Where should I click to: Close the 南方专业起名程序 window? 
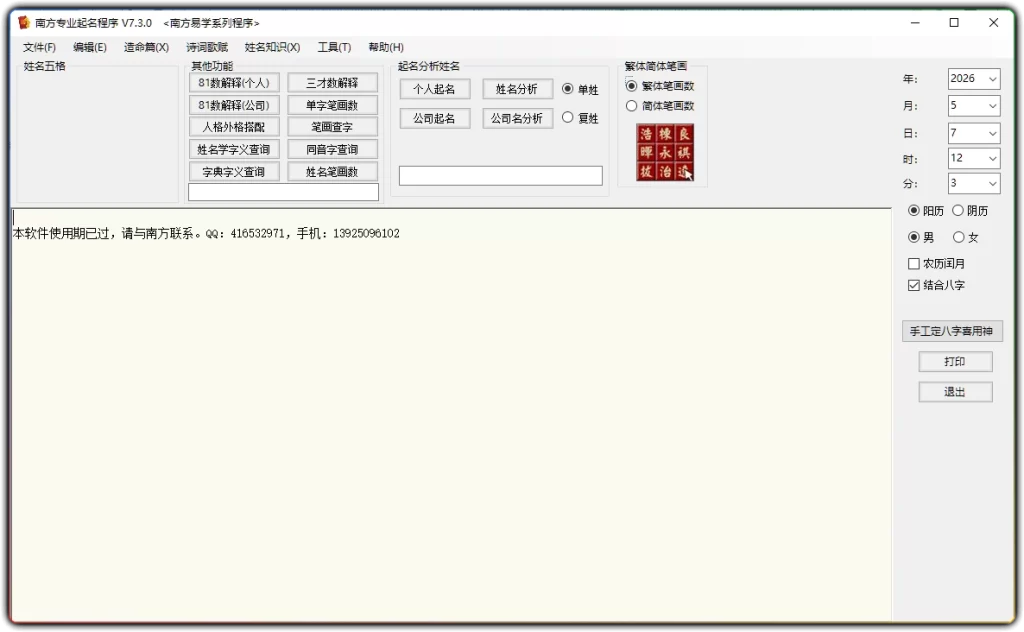click(x=993, y=23)
